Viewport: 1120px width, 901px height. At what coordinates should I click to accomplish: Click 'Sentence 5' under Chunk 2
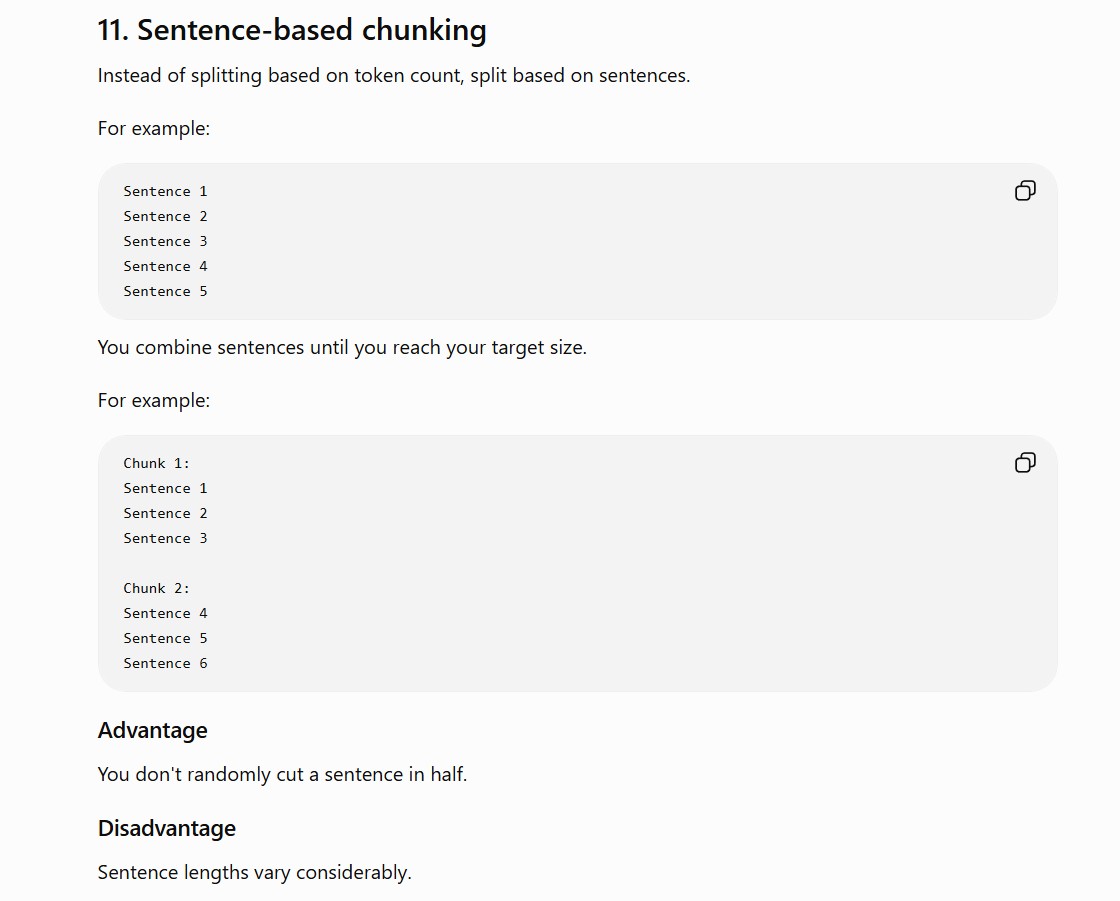tap(165, 639)
